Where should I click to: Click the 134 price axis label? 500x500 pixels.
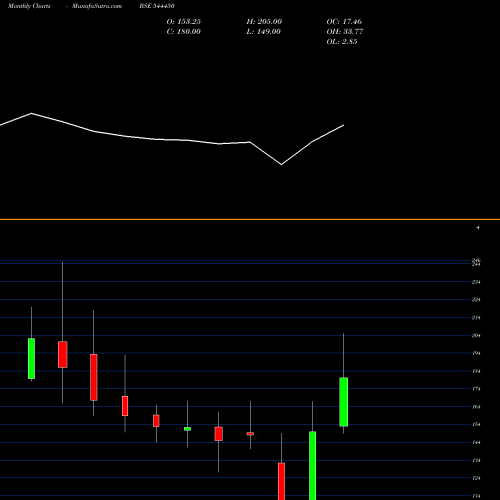click(x=476, y=461)
